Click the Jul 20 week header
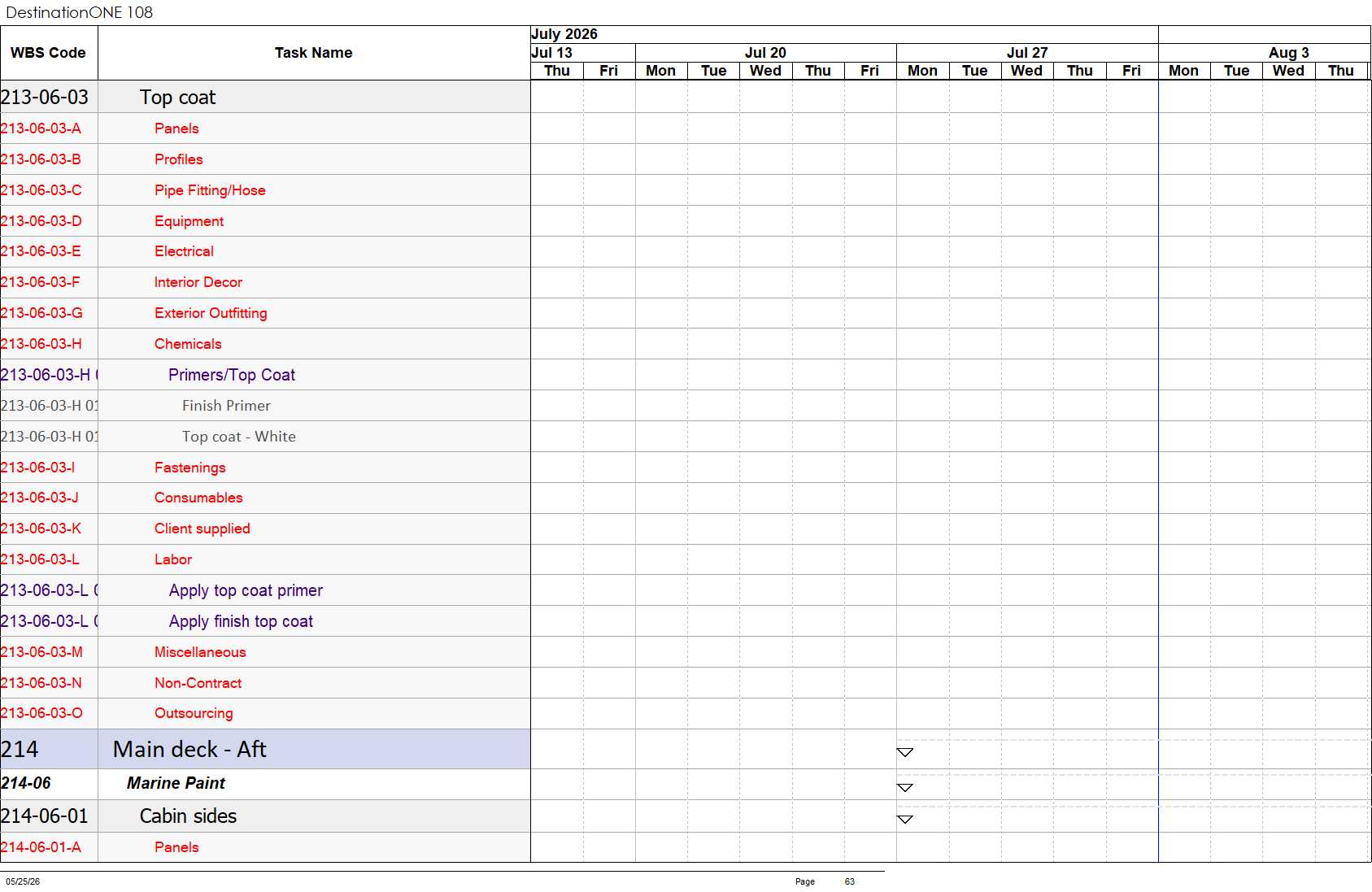 [765, 53]
